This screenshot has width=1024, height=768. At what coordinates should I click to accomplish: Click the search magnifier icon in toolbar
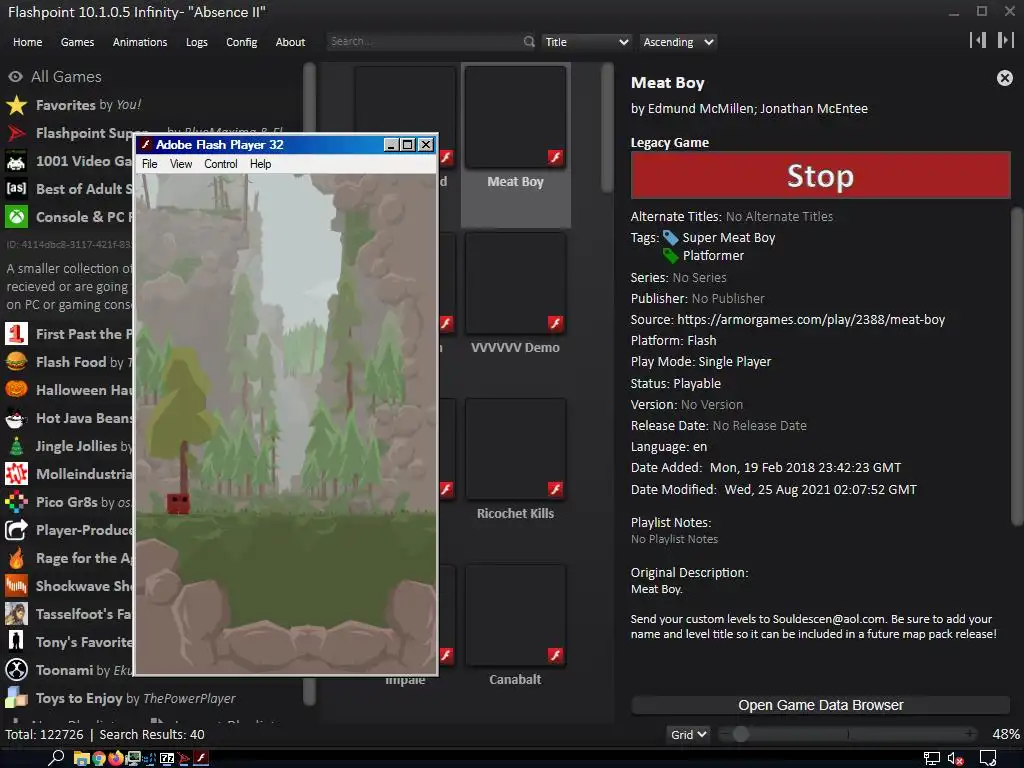pyautogui.click(x=529, y=42)
